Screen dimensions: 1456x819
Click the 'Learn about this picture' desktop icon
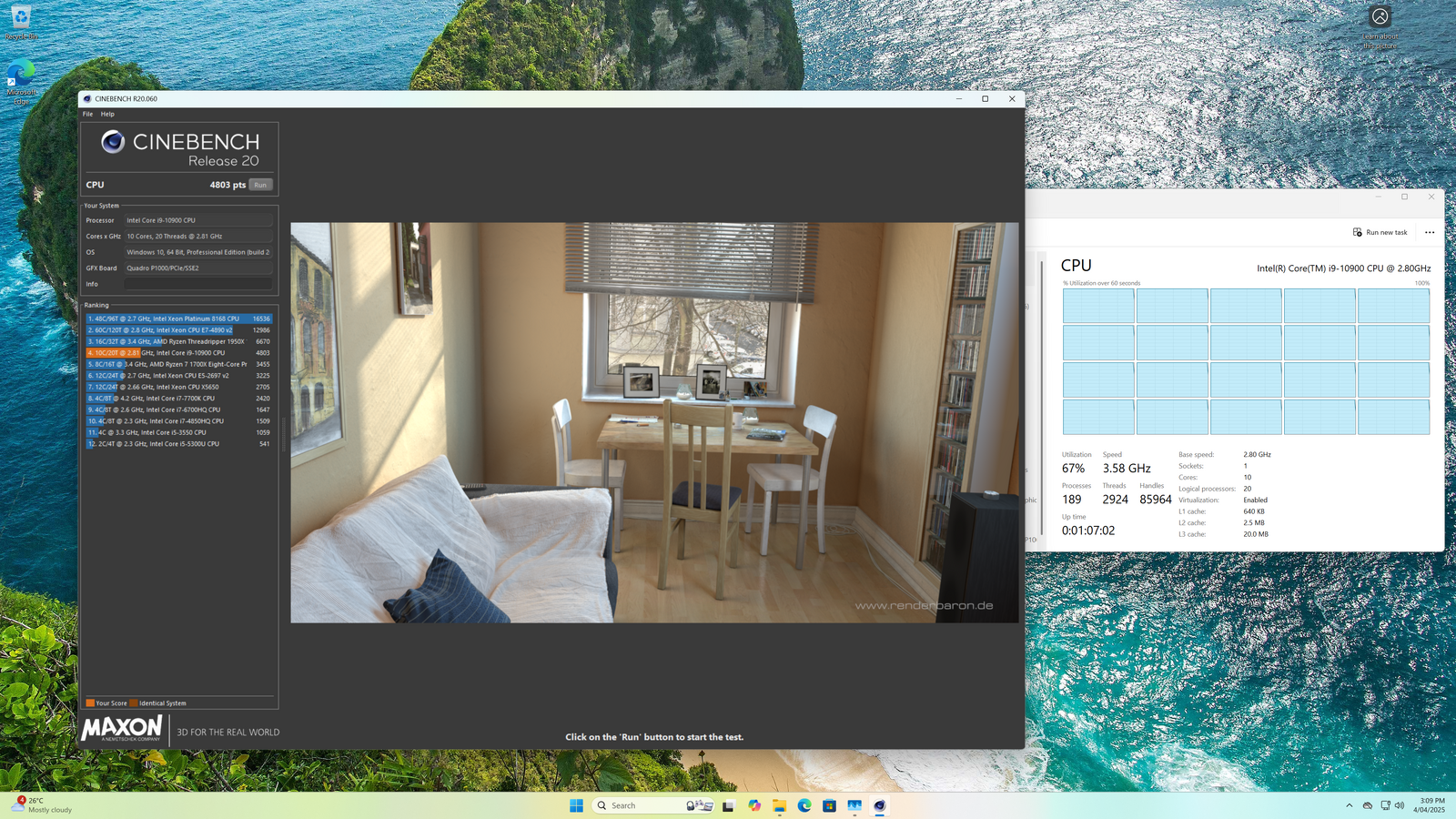[1380, 27]
